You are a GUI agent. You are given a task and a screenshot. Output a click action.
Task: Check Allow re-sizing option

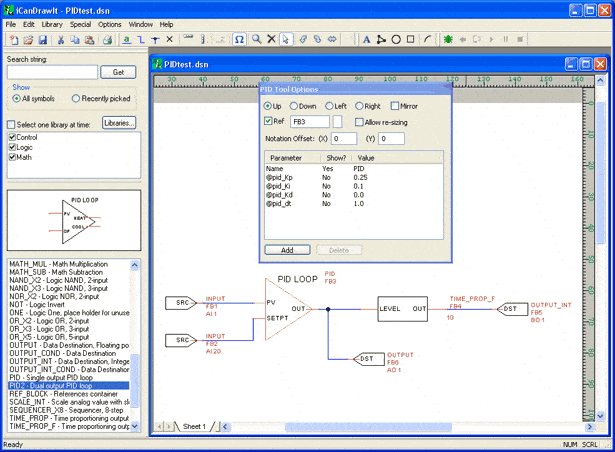point(357,121)
